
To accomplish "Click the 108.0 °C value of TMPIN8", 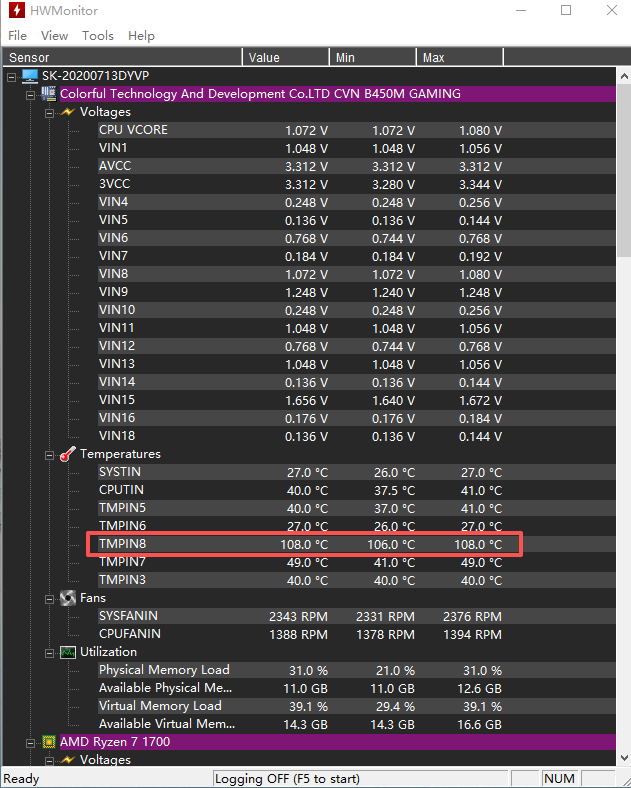I will 304,545.
